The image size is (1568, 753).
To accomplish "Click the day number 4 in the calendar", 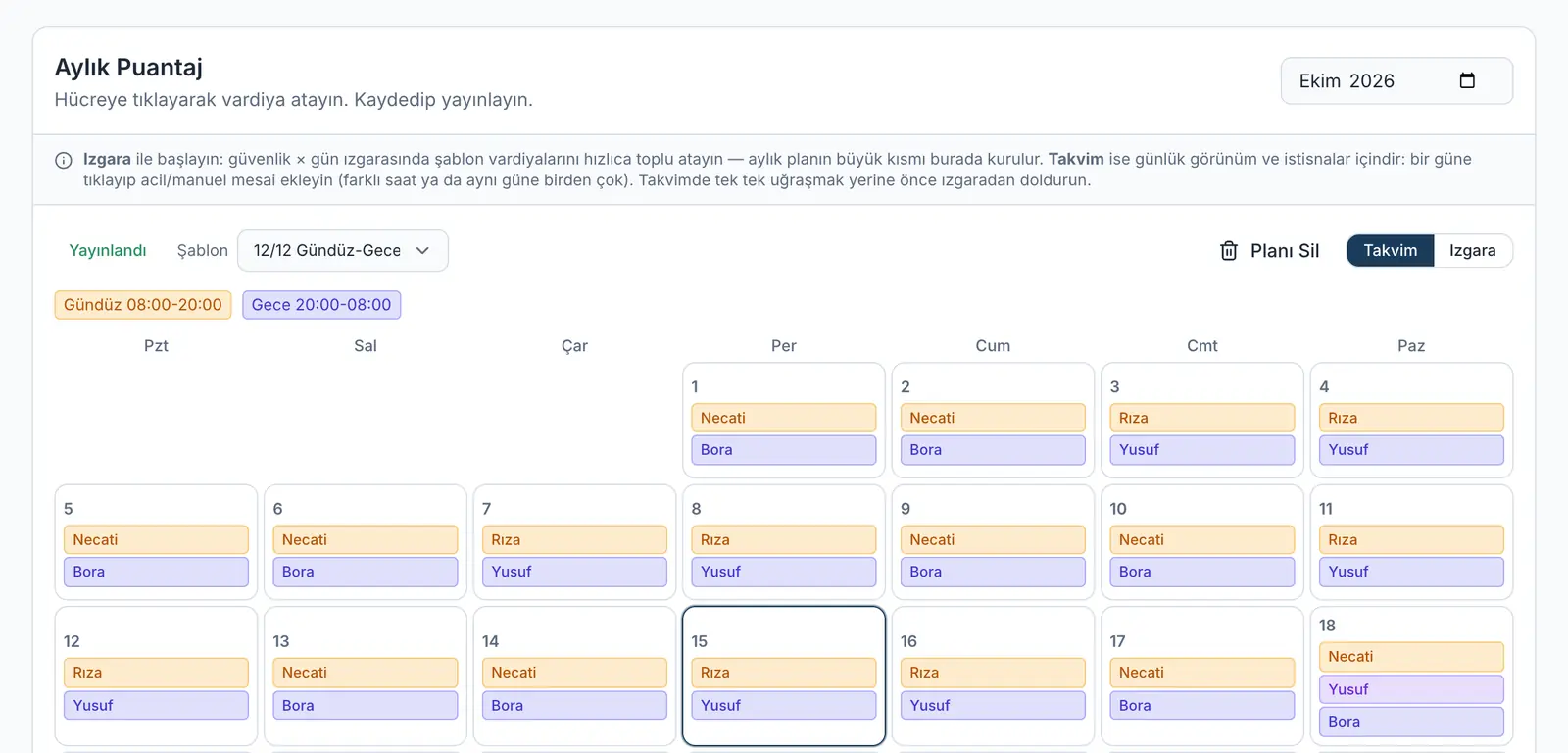I will (x=1324, y=387).
